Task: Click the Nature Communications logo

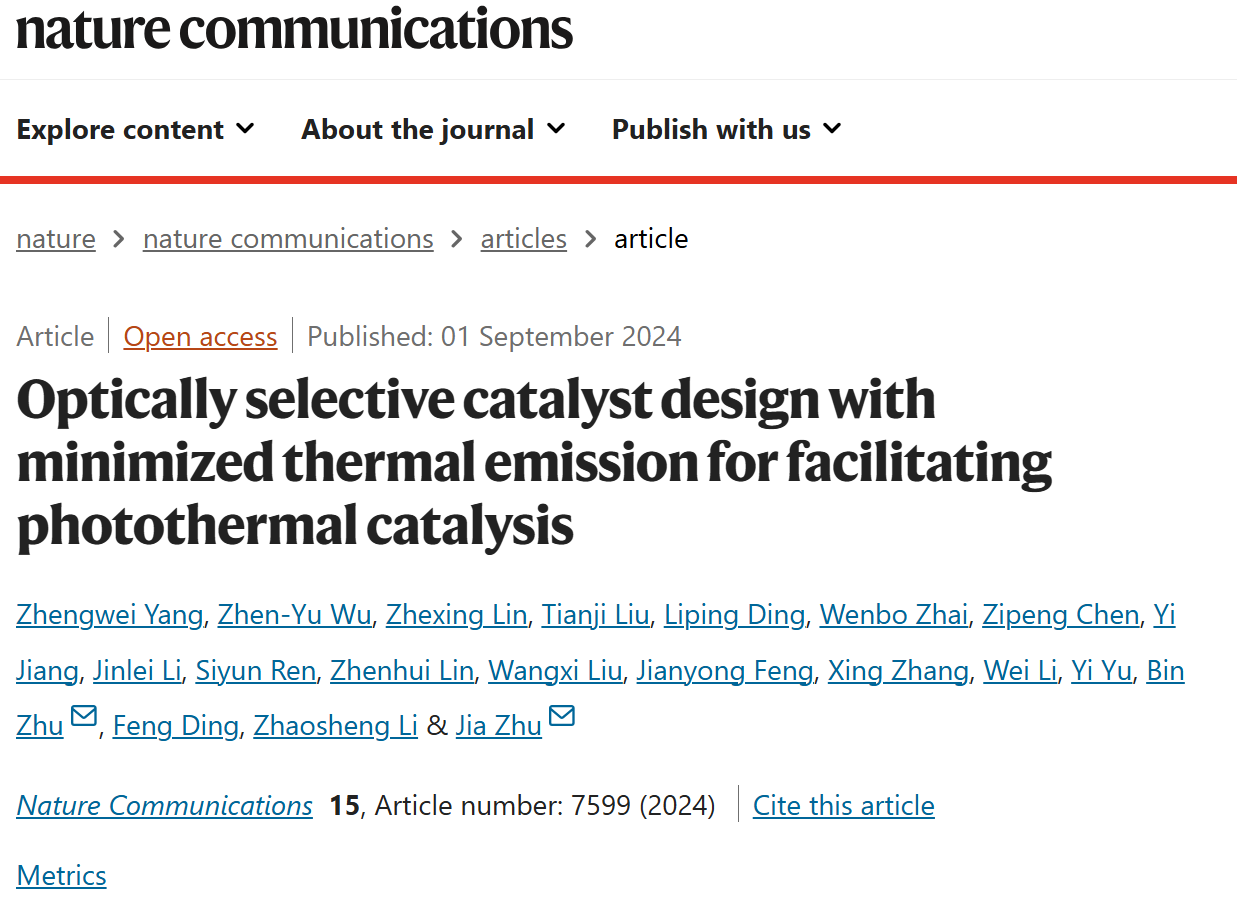Action: point(295,28)
